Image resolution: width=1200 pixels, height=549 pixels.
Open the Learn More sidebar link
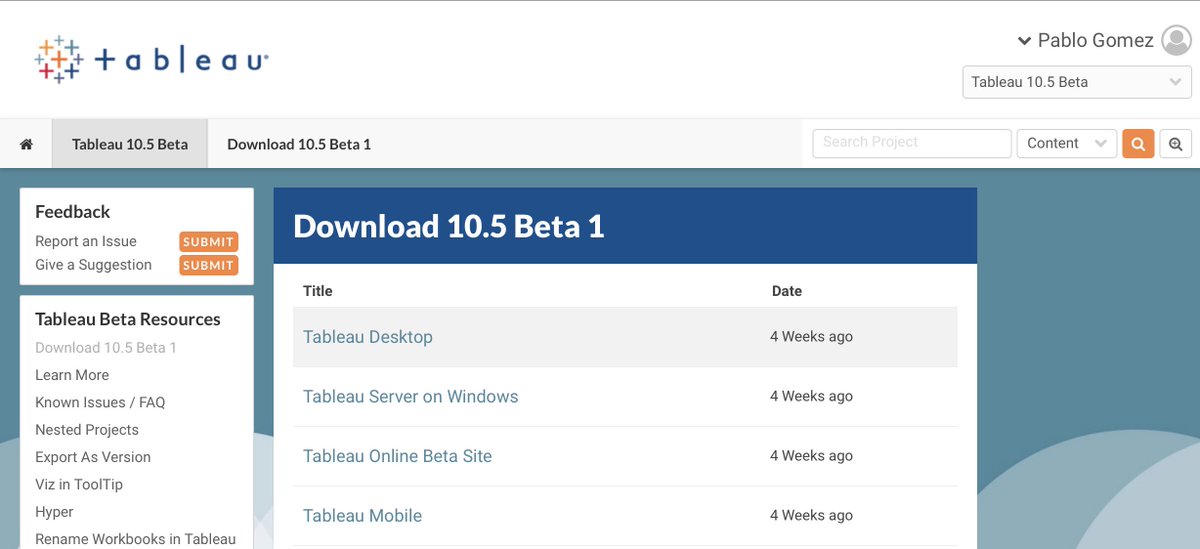(72, 375)
